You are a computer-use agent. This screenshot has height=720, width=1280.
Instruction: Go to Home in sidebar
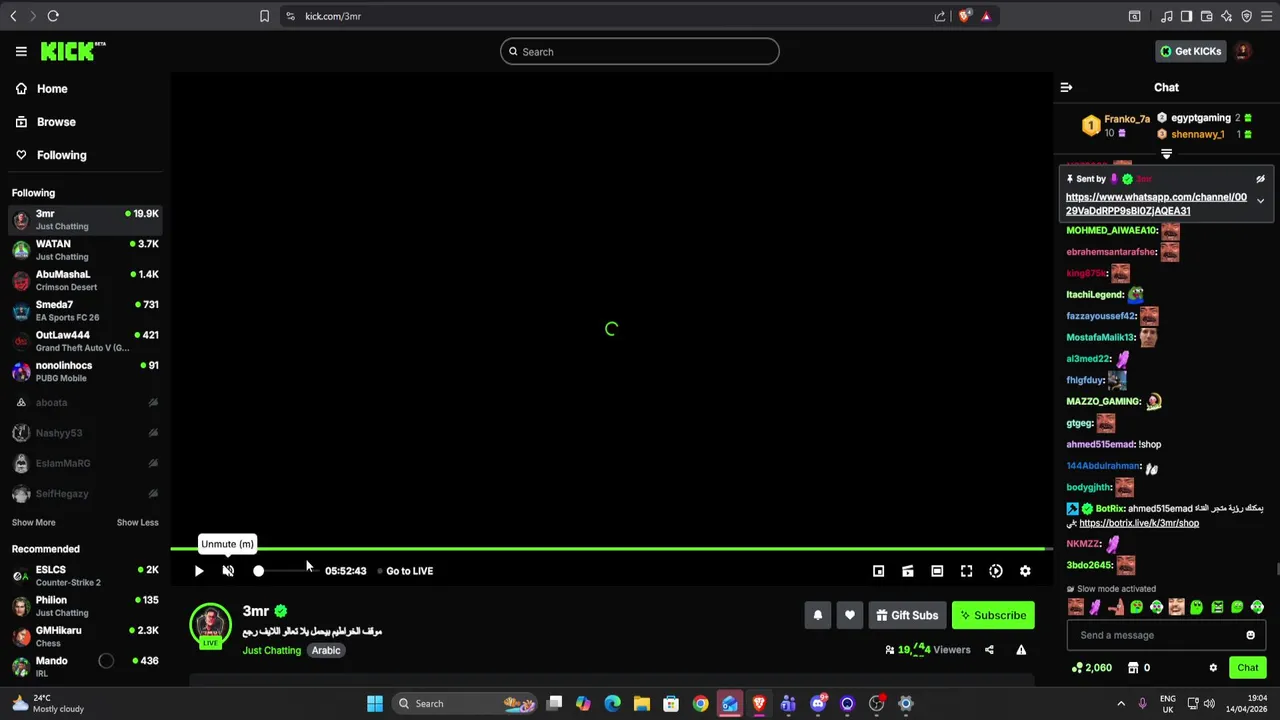tap(52, 89)
